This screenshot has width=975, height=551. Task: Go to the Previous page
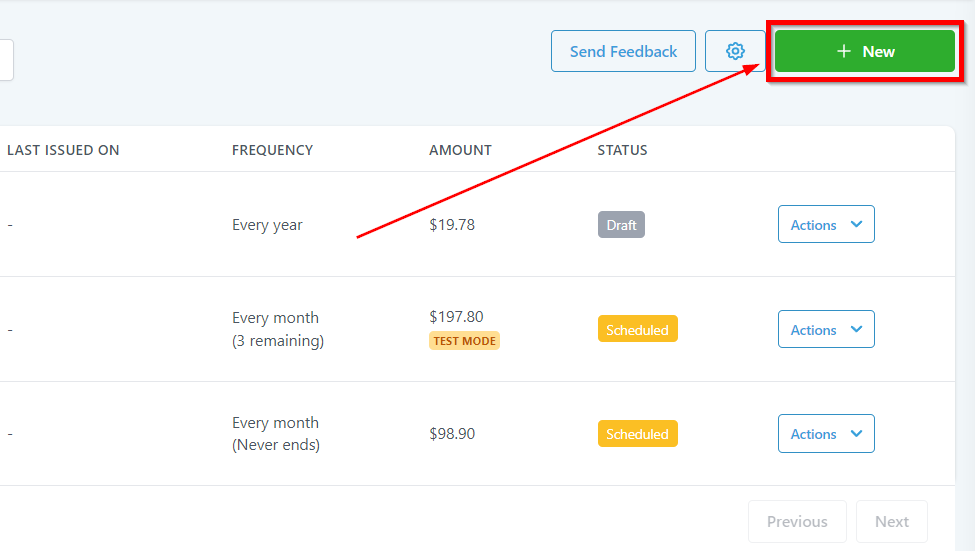[797, 521]
